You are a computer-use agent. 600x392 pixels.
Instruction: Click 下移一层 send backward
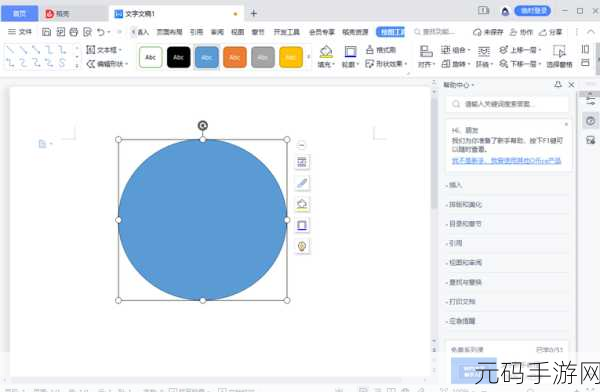[520, 64]
